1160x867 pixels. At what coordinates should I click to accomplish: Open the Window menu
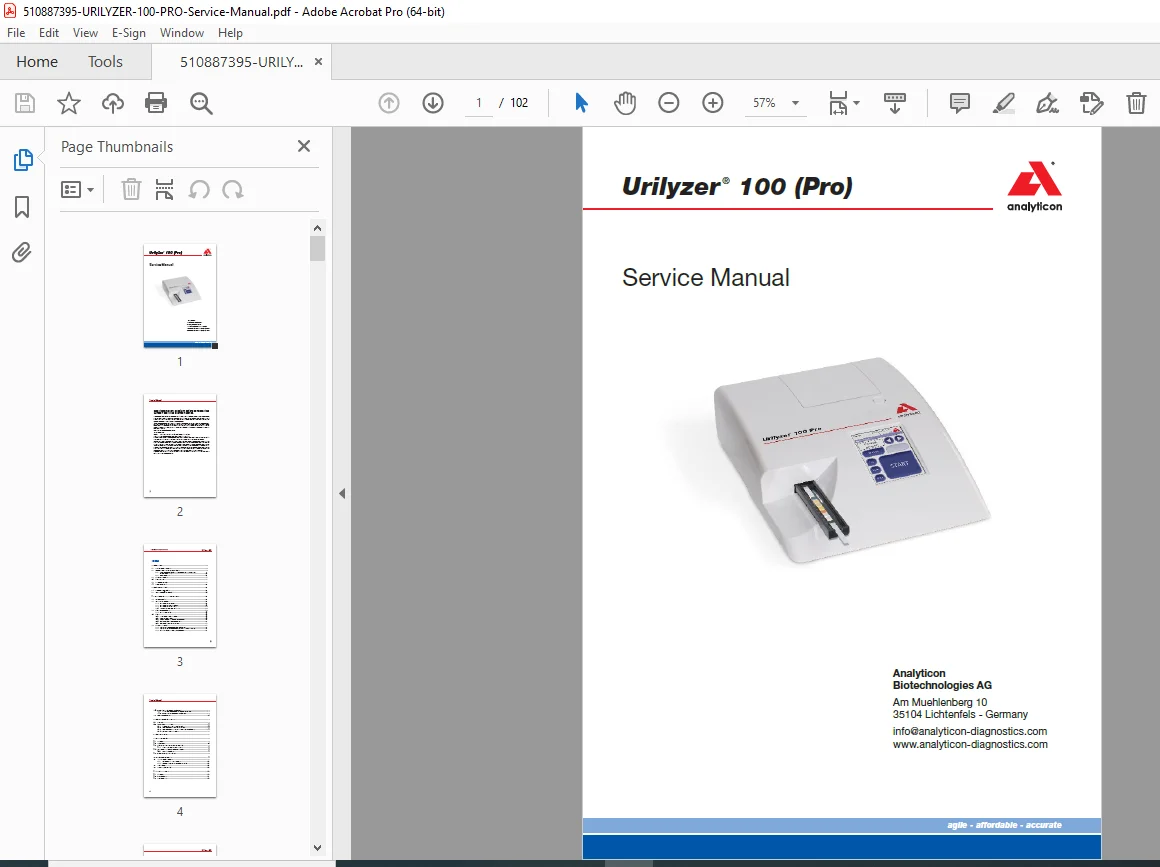click(x=182, y=33)
